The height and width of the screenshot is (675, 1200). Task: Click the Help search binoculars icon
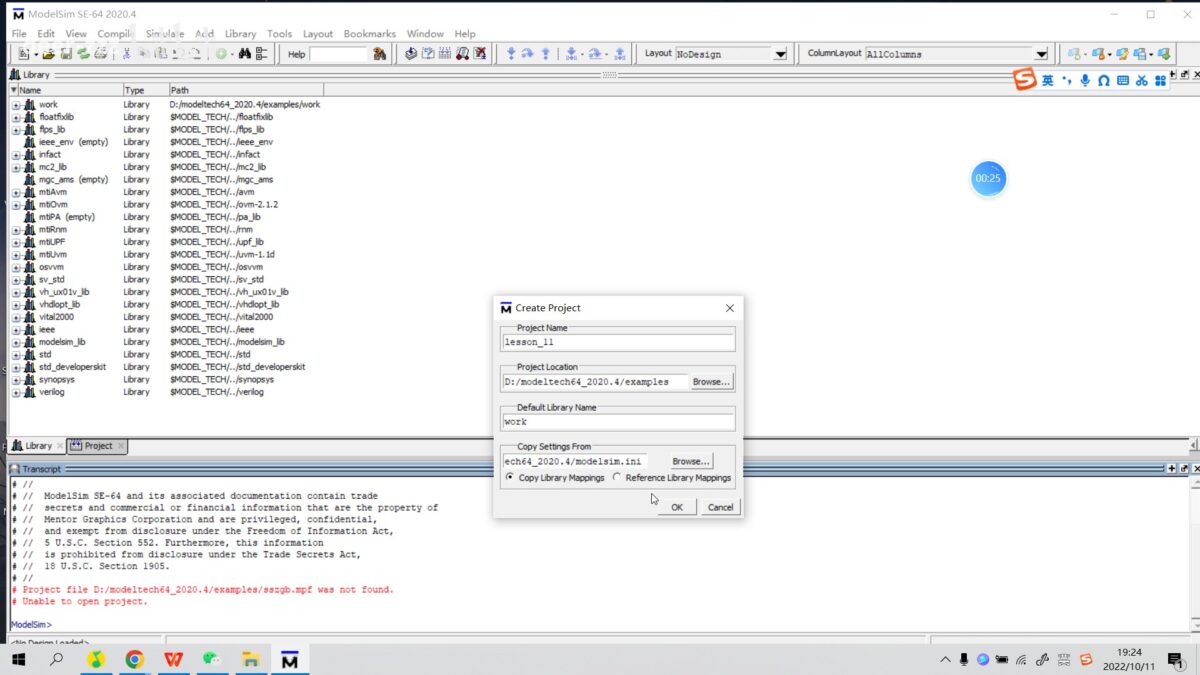[x=379, y=54]
